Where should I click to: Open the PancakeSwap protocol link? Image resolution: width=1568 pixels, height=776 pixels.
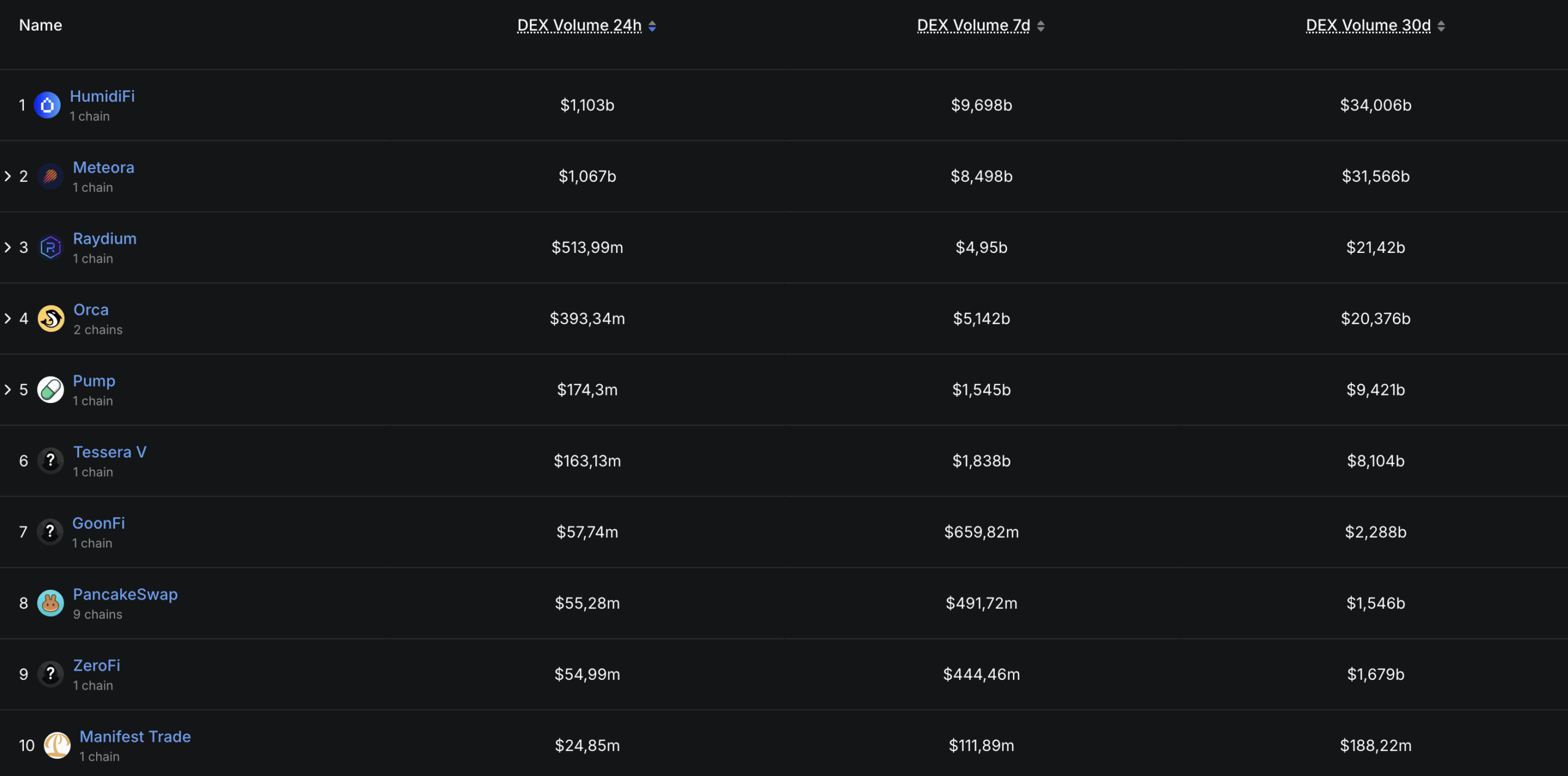(x=125, y=594)
